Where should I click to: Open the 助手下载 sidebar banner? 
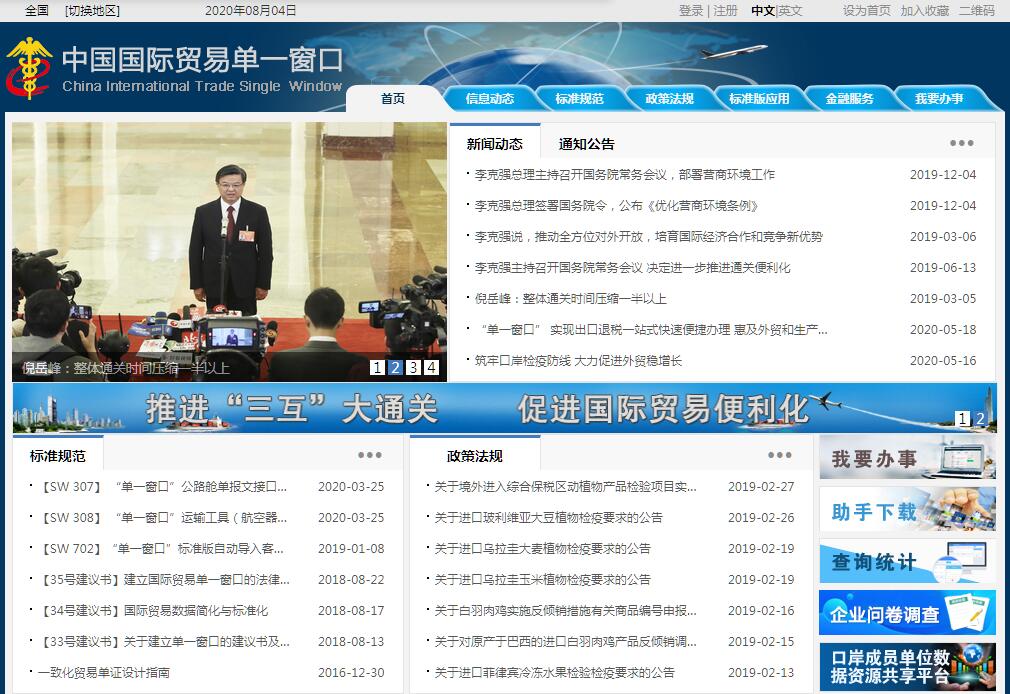click(907, 510)
